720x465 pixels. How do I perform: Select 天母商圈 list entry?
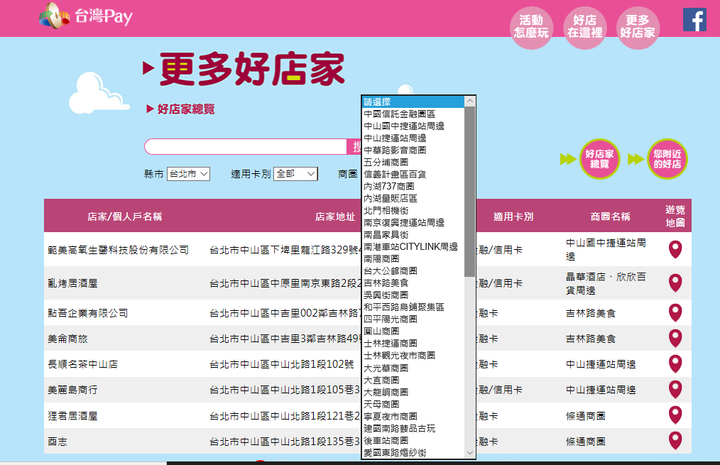click(413, 404)
